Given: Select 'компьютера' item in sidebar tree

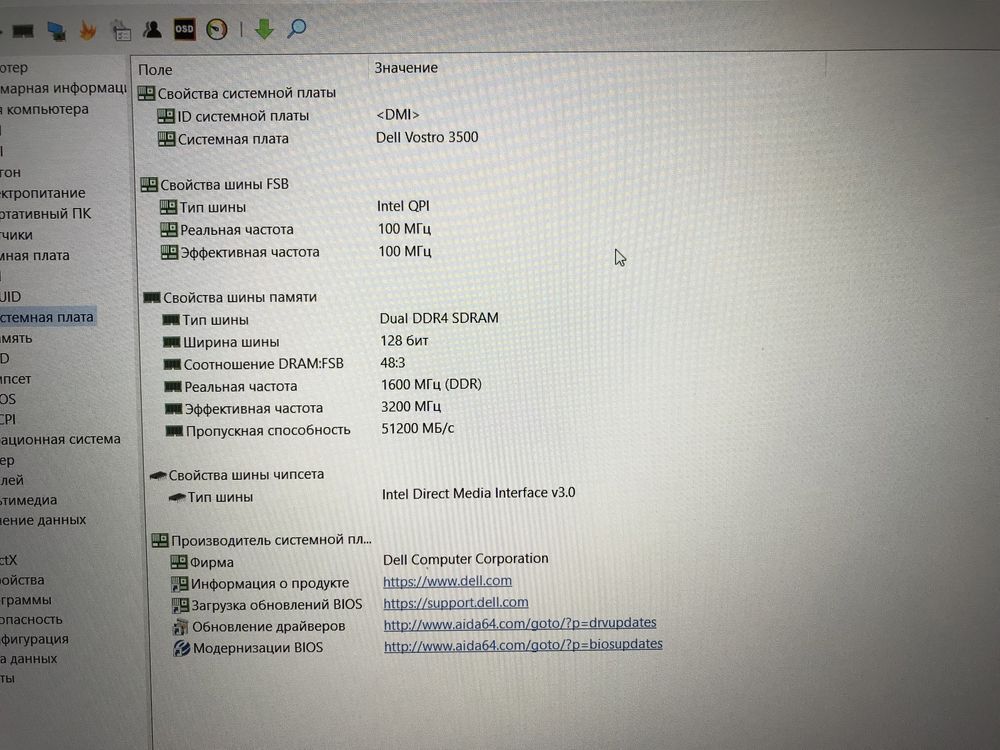Looking at the screenshot, I should click(x=46, y=109).
